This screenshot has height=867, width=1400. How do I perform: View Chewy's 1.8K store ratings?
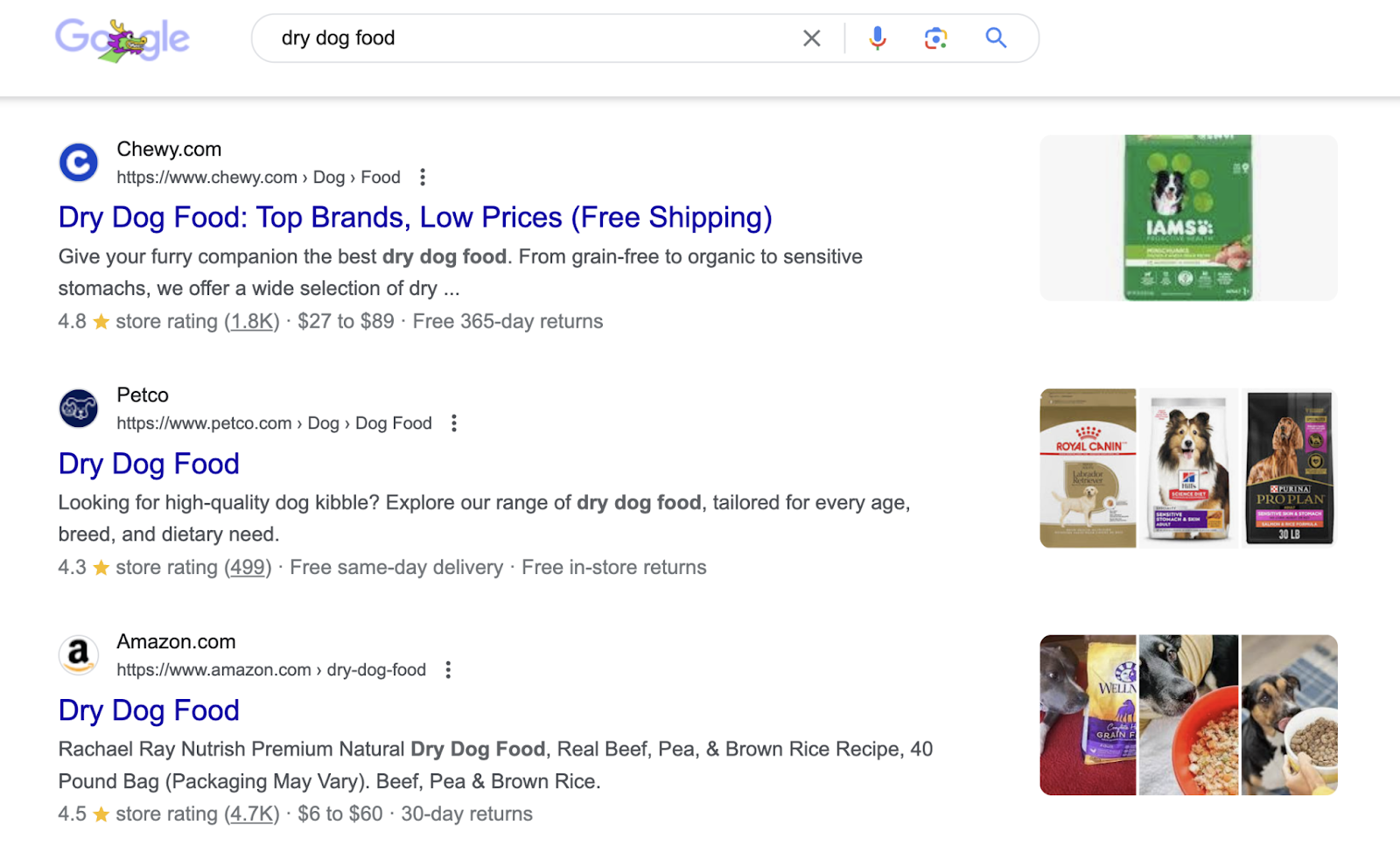pos(252,321)
